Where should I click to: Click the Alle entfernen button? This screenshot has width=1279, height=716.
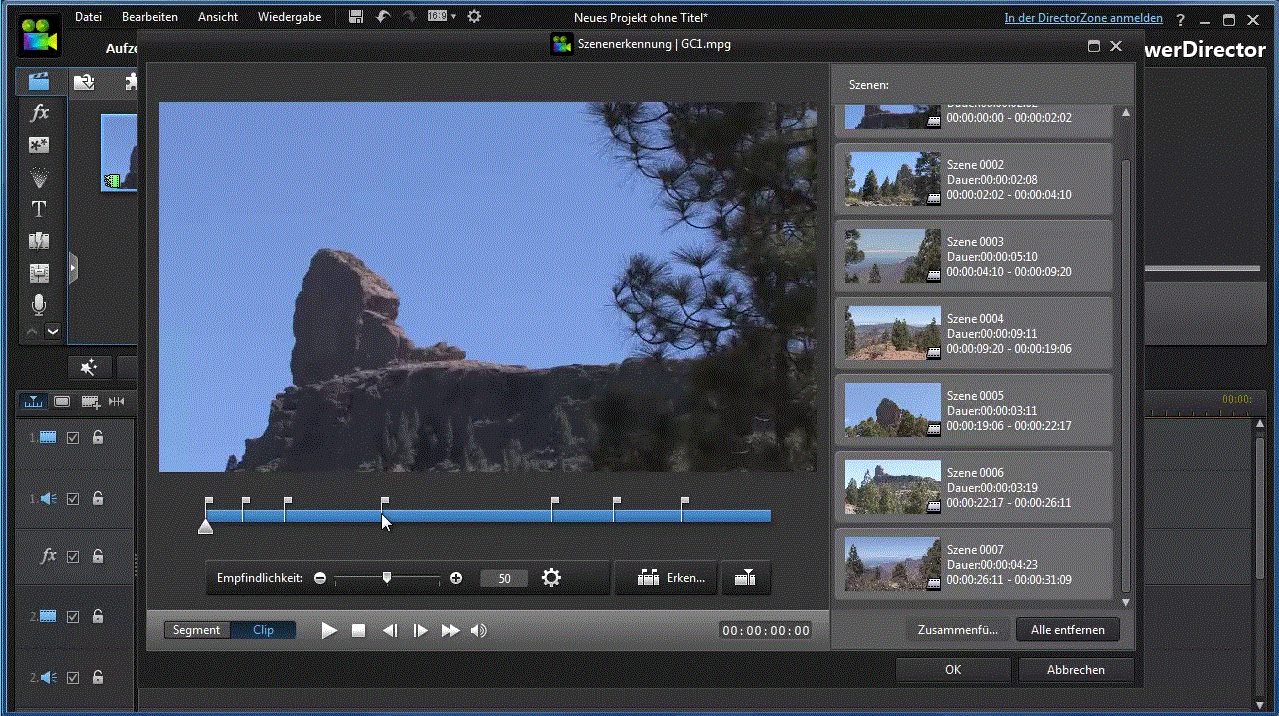1068,630
